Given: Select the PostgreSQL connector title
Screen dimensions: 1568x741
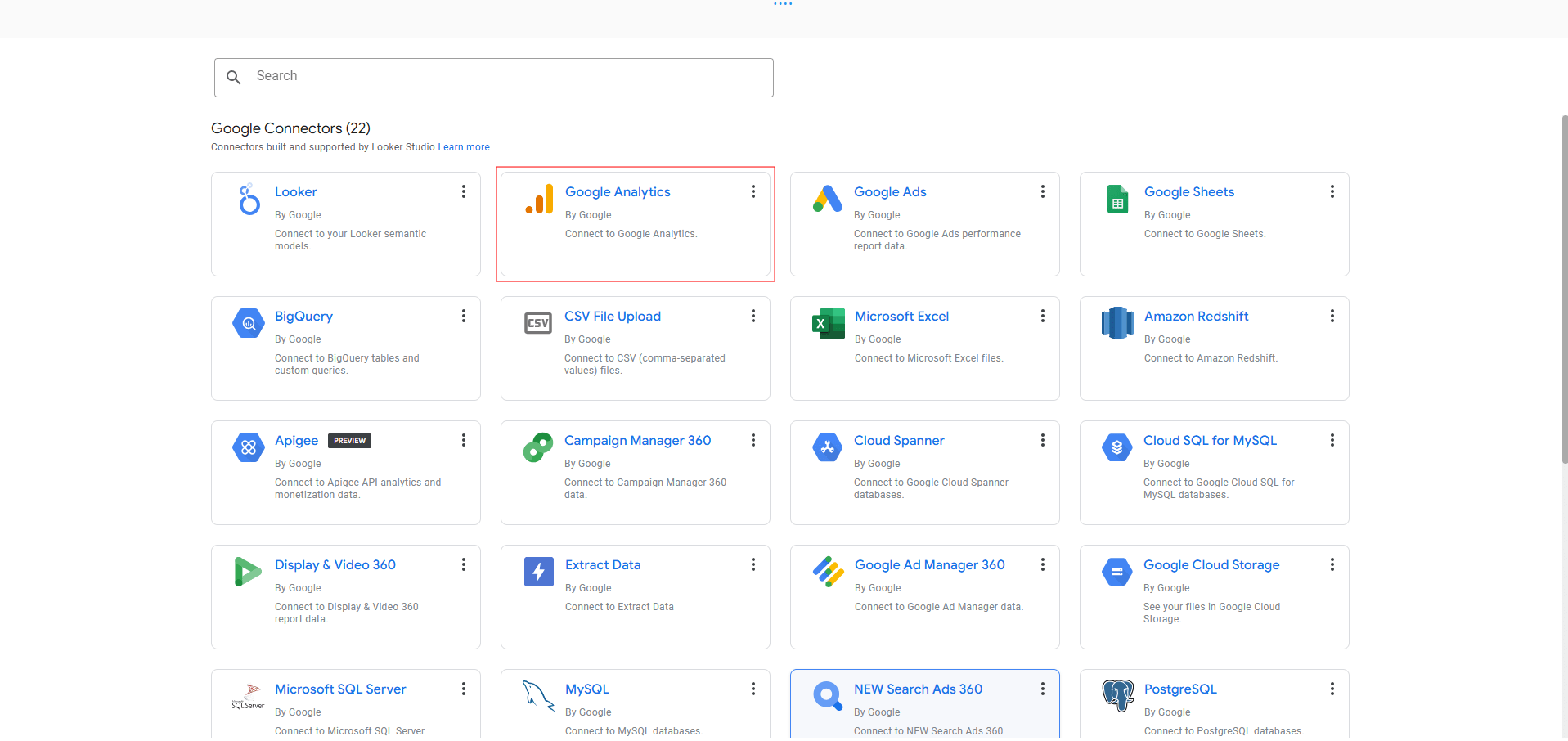Looking at the screenshot, I should 1180,689.
